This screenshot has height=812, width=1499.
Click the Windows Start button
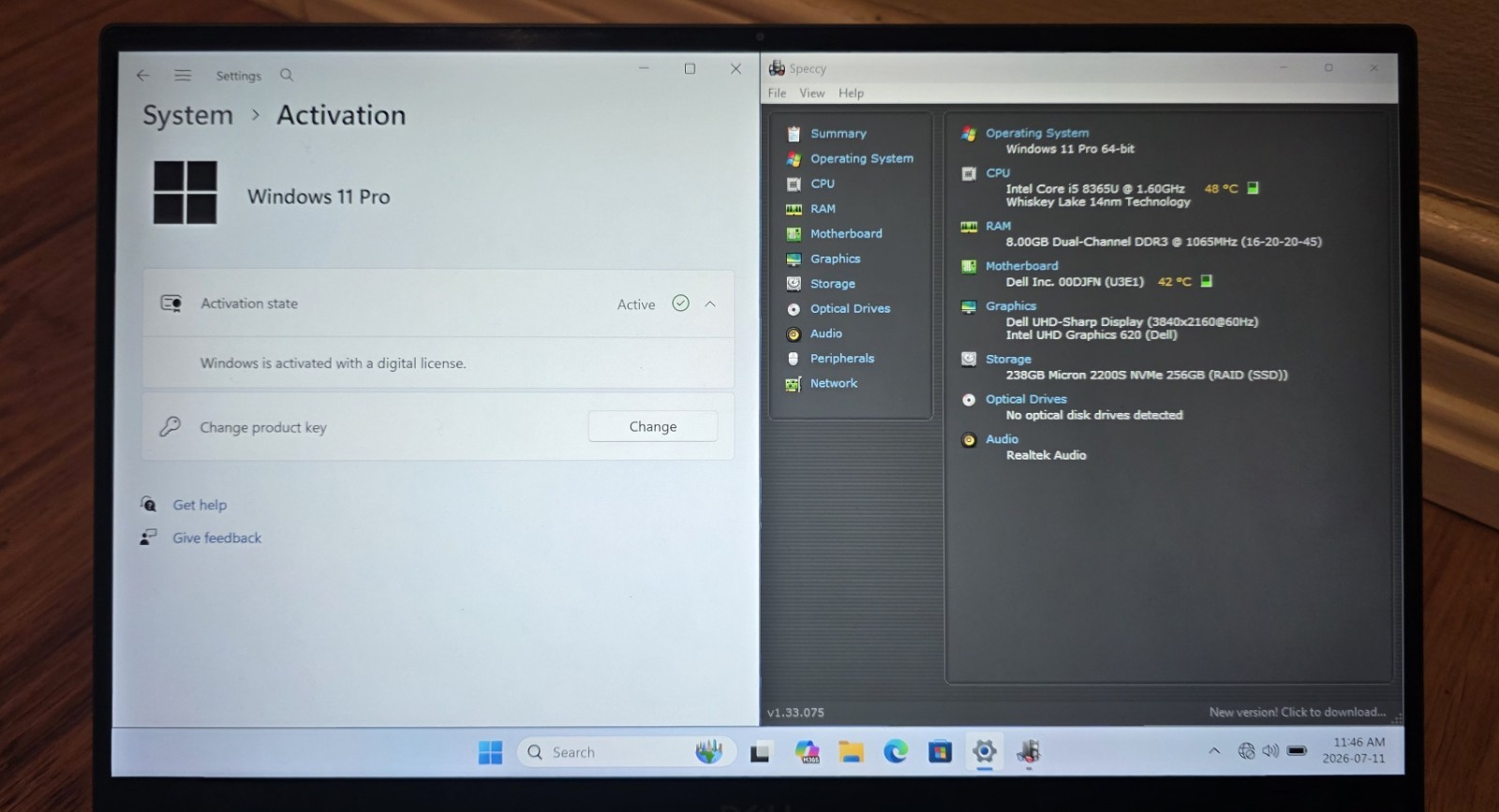tap(490, 752)
